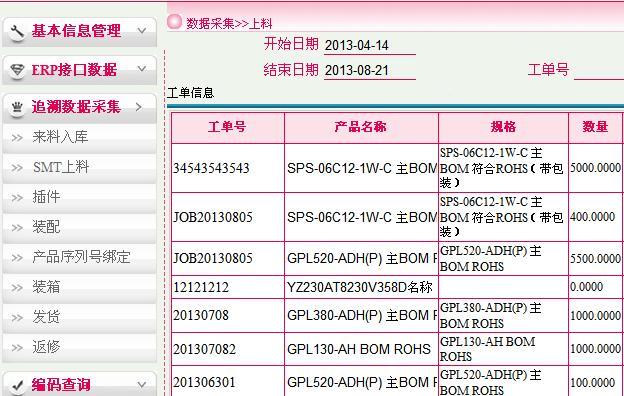Open 产品序列号绑定 menu entry

tap(80, 257)
